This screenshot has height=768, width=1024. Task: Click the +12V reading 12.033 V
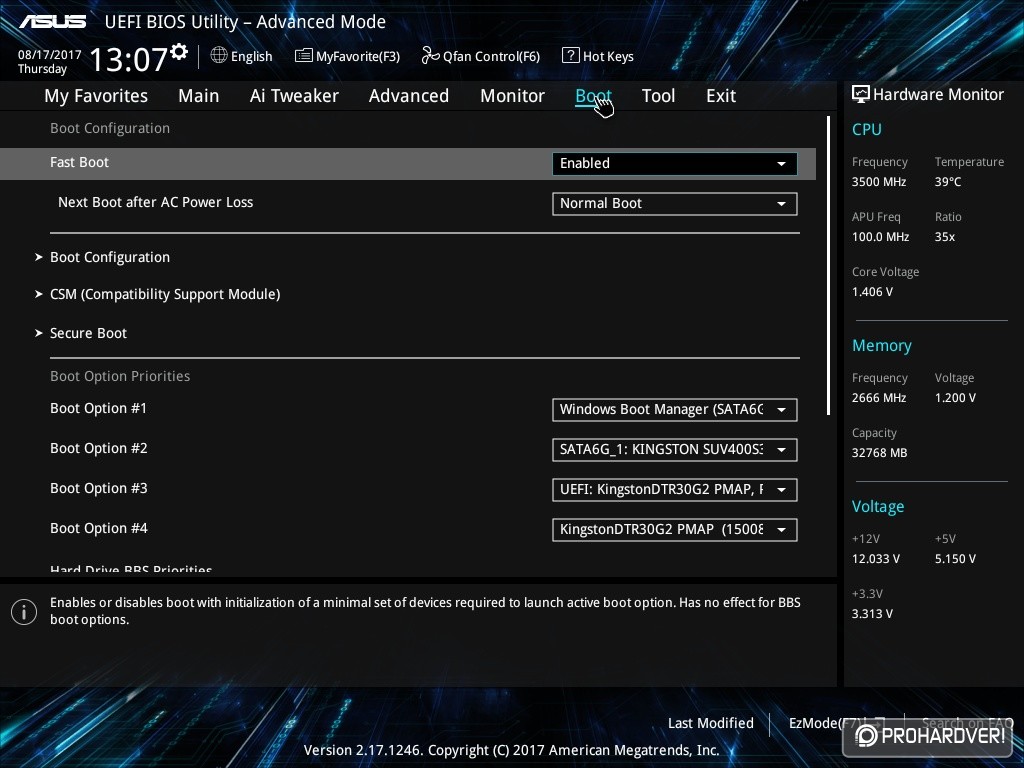pyautogui.click(x=875, y=559)
